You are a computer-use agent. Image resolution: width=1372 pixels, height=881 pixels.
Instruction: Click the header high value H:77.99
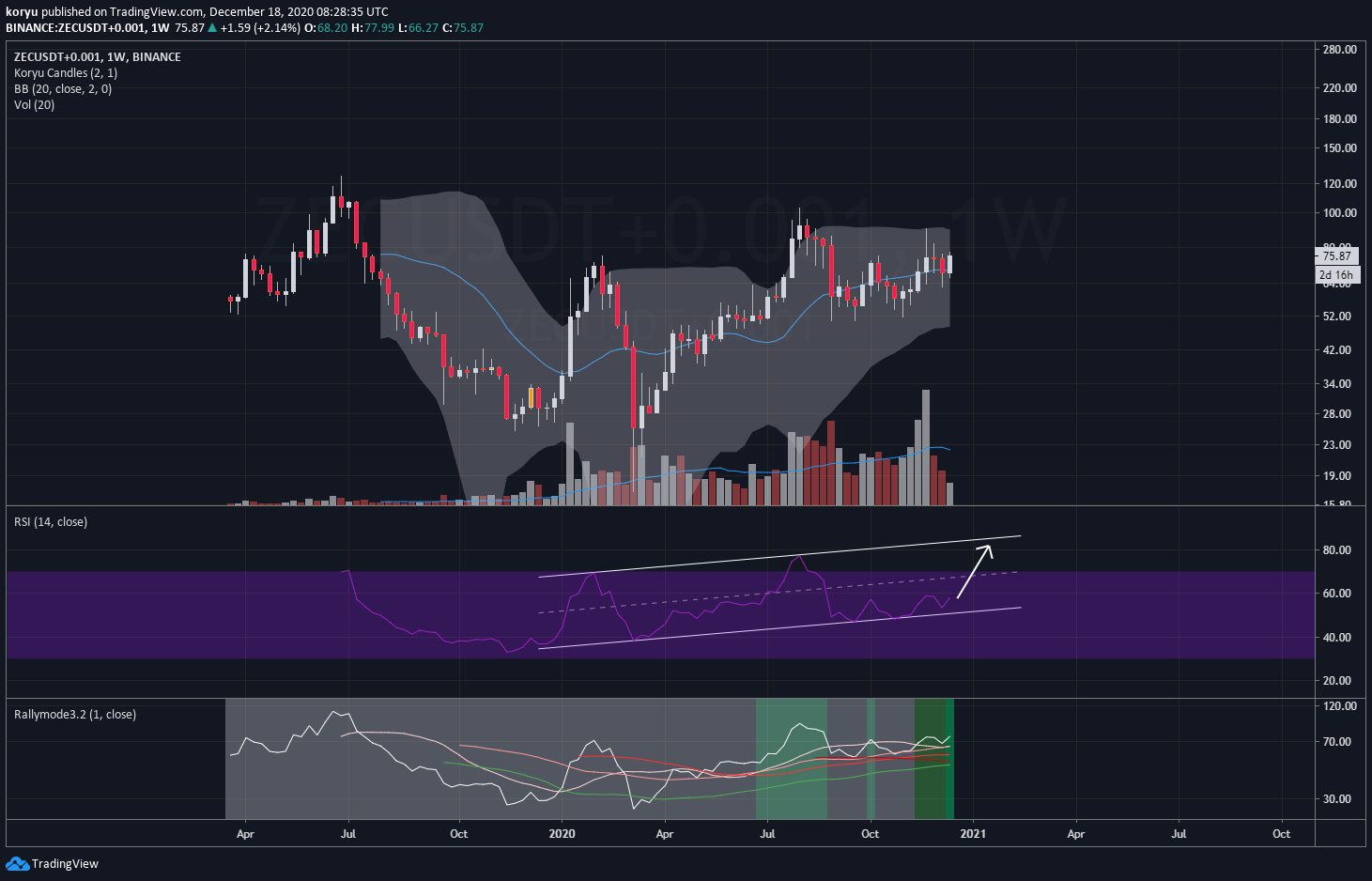373,27
